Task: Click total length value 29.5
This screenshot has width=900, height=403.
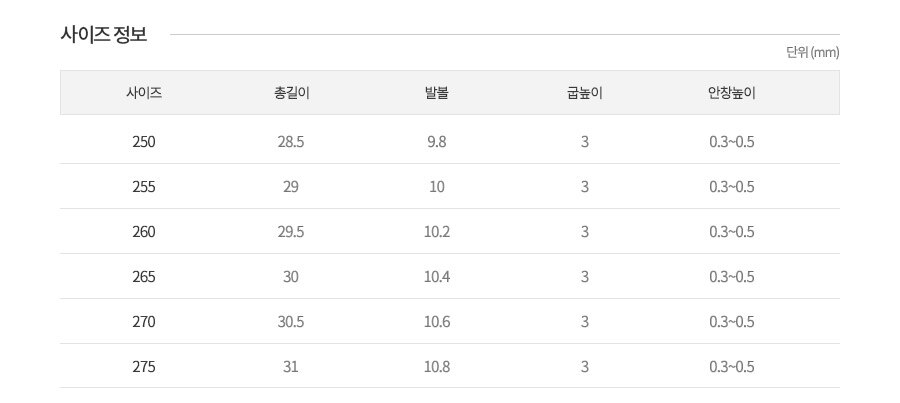Action: pyautogui.click(x=291, y=232)
